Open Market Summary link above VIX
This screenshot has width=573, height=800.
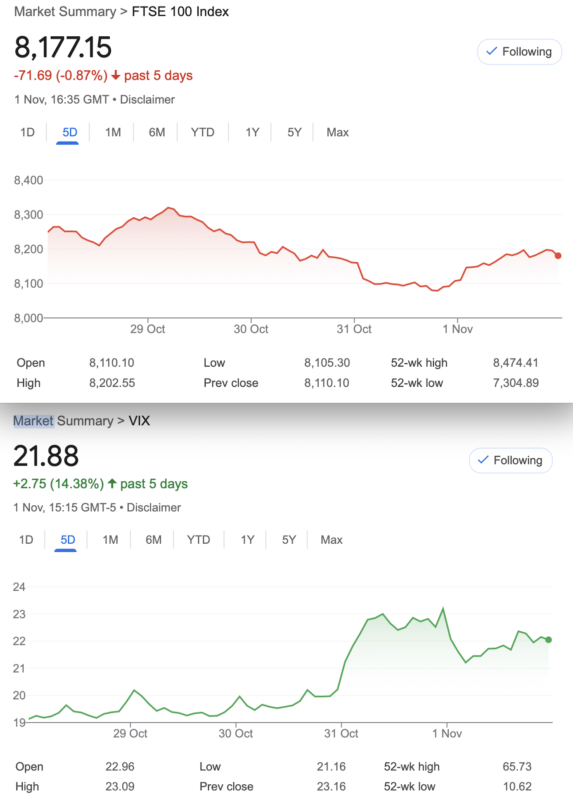(63, 421)
